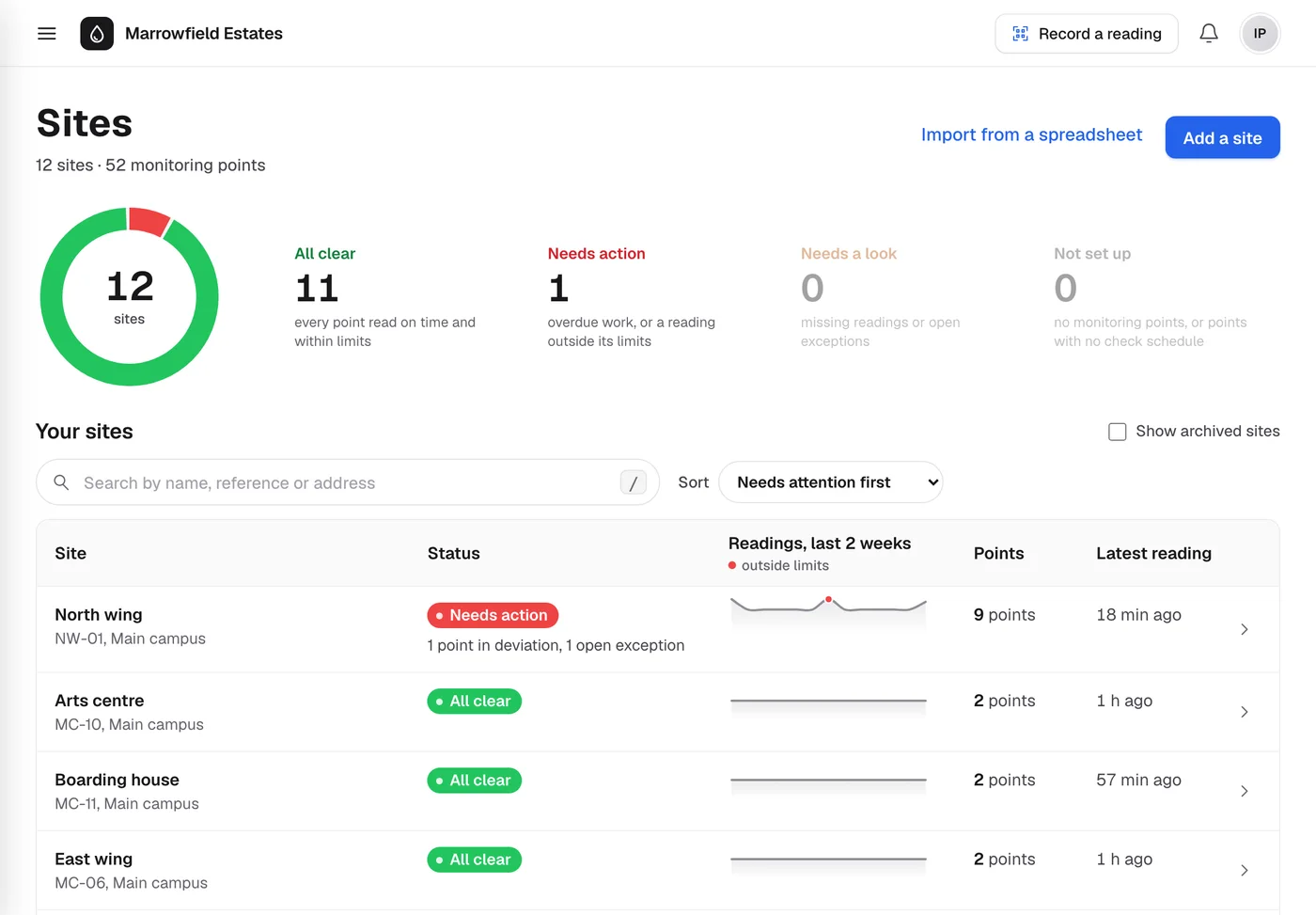Click Add a site button
Image resolution: width=1316 pixels, height=915 pixels.
click(x=1222, y=138)
